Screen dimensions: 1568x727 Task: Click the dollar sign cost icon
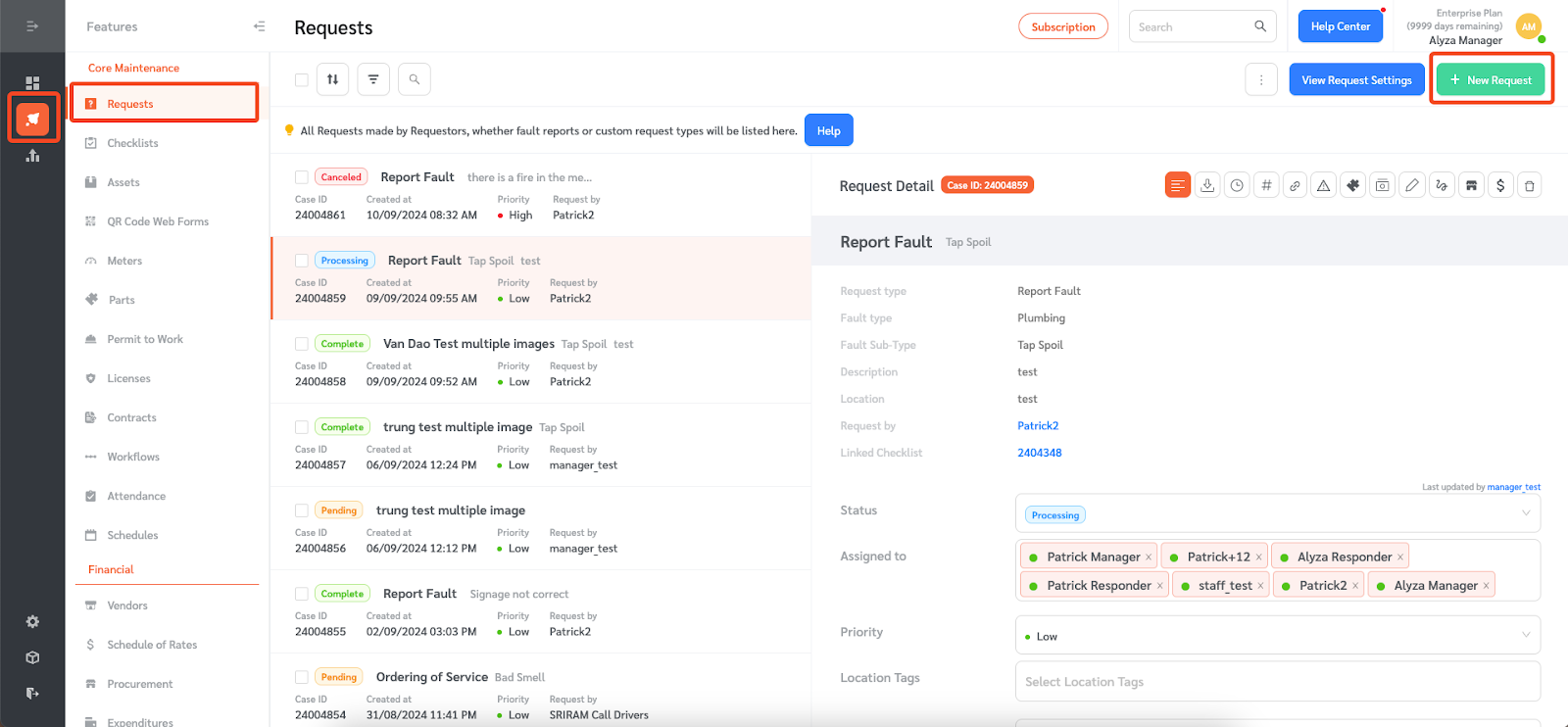point(1499,185)
